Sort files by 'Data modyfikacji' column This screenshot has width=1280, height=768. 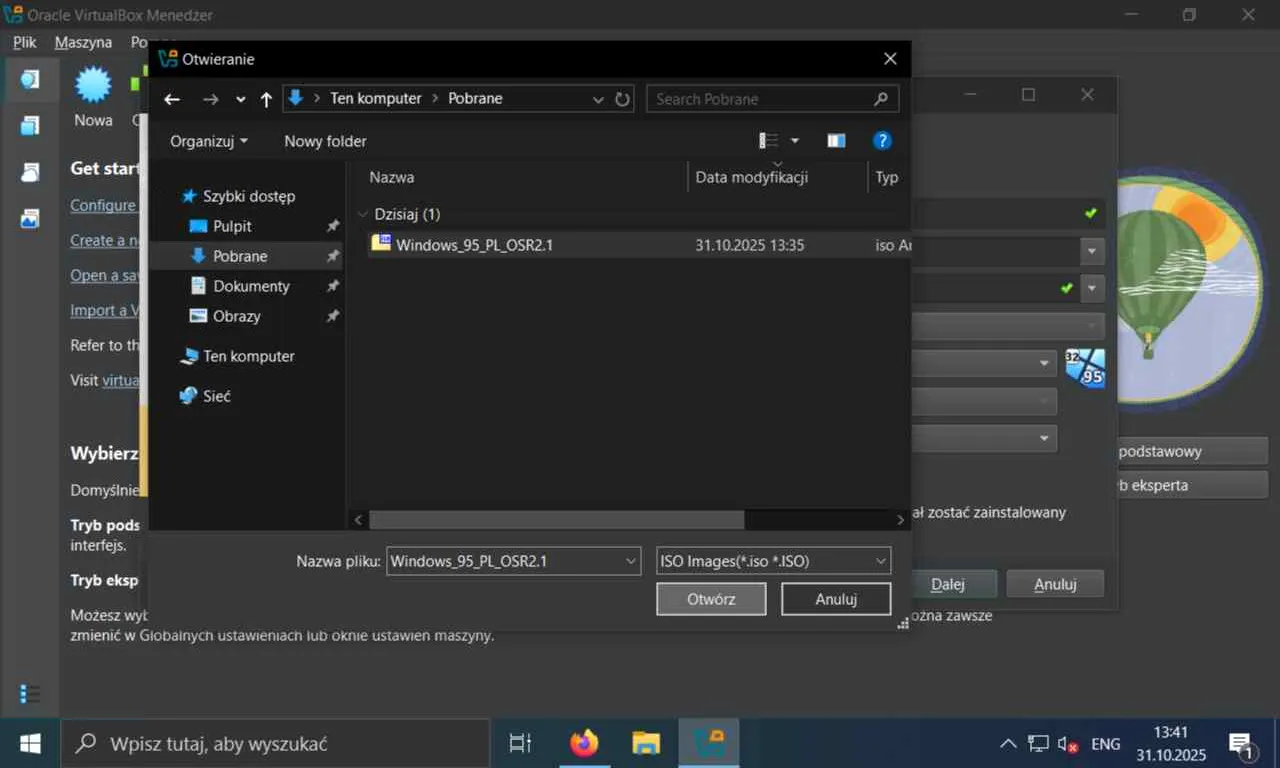[777, 177]
